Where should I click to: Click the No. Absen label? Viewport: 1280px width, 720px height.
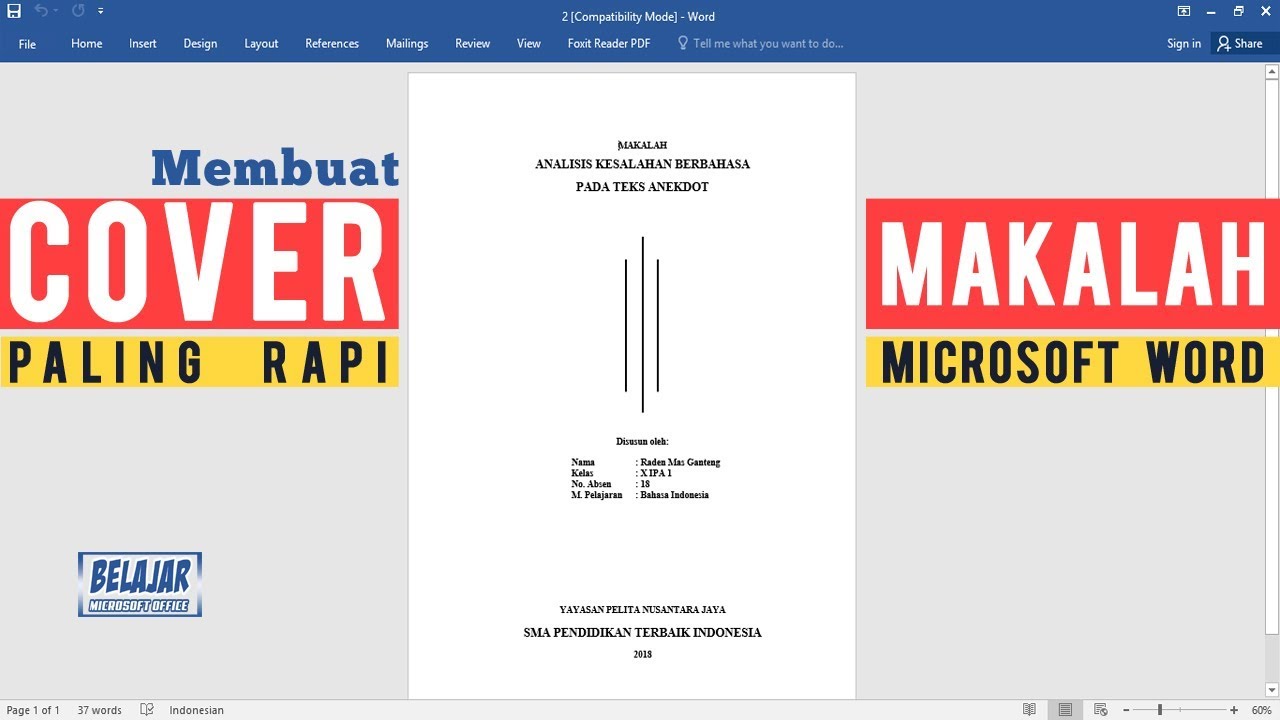pos(591,484)
